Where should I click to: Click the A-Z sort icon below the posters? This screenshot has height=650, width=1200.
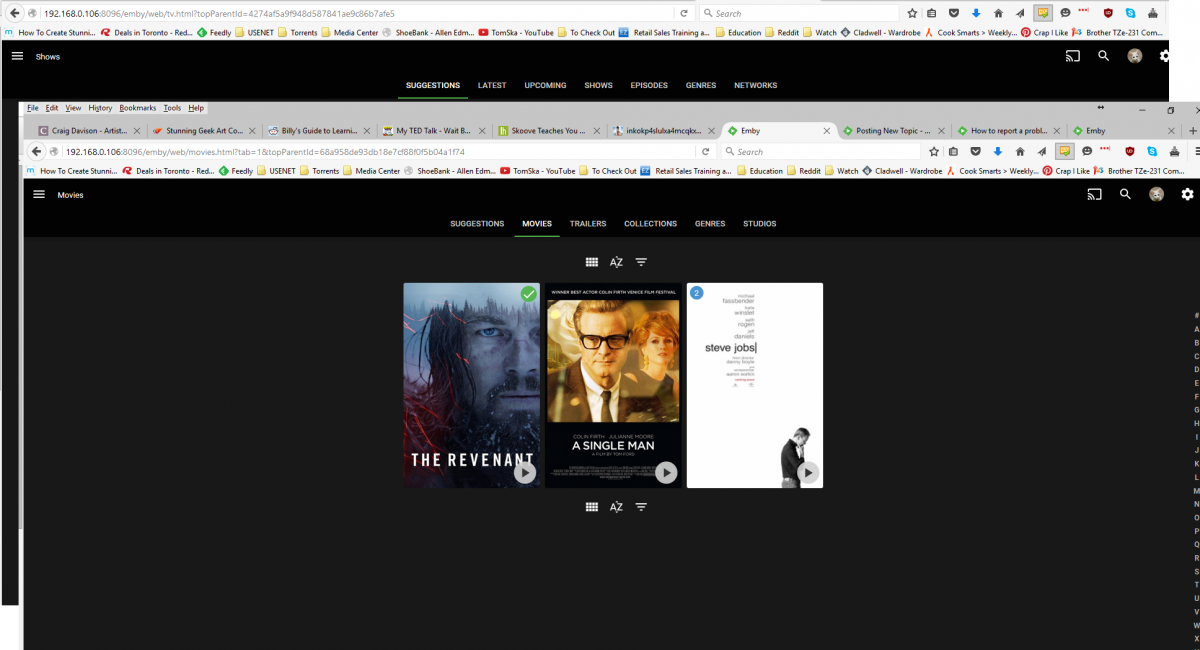click(x=616, y=507)
